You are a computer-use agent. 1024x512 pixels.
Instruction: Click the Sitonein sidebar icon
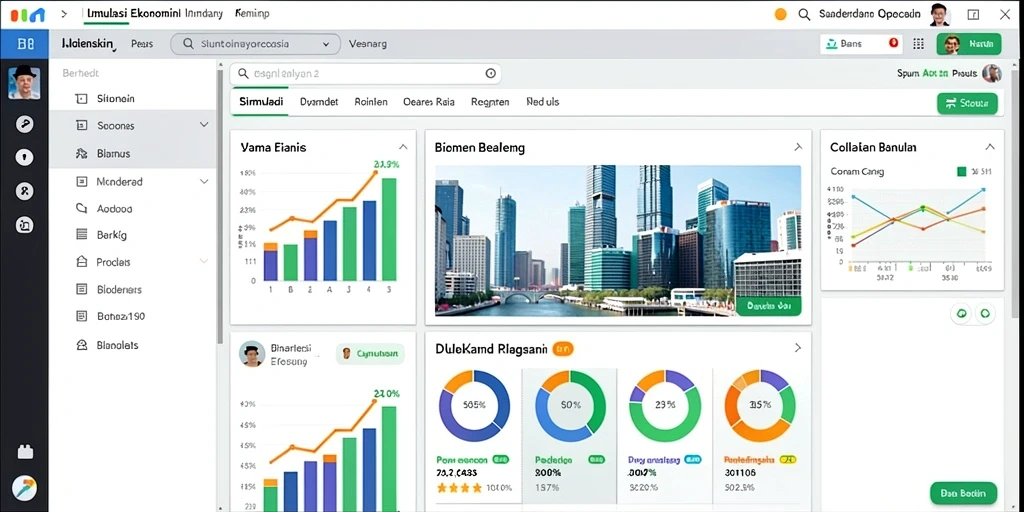click(x=82, y=99)
